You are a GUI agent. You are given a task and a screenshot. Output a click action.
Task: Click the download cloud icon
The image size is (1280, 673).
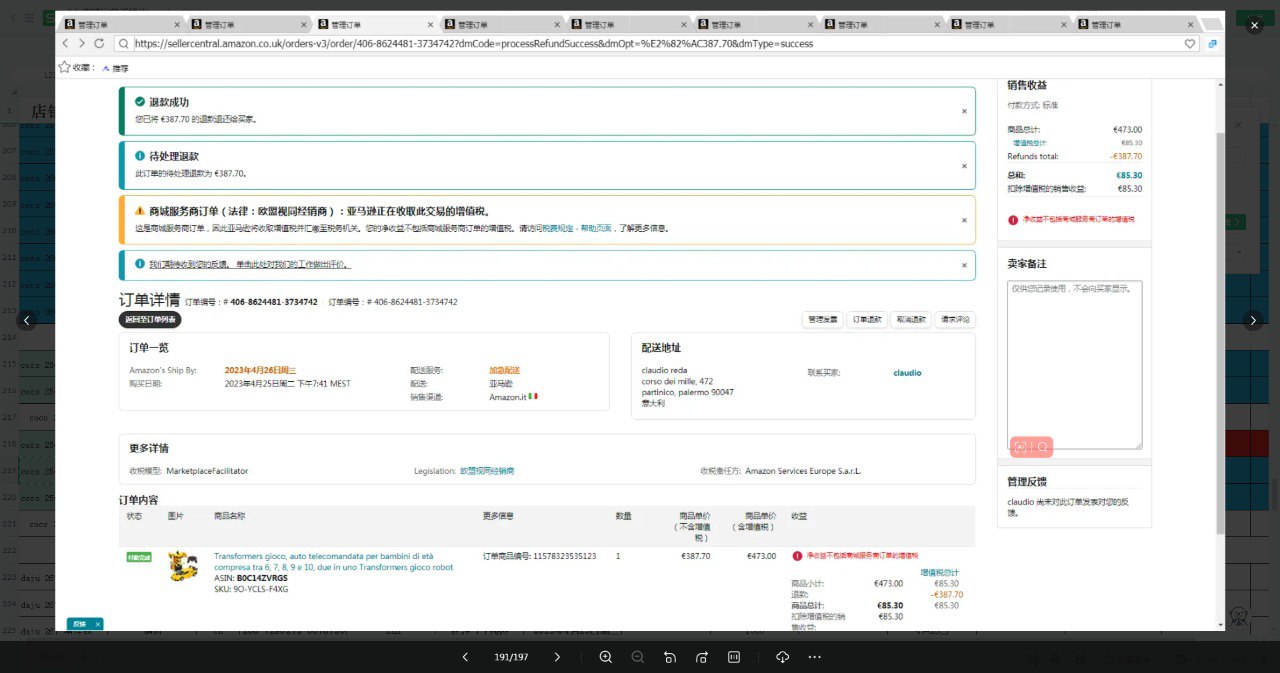[x=782, y=657]
